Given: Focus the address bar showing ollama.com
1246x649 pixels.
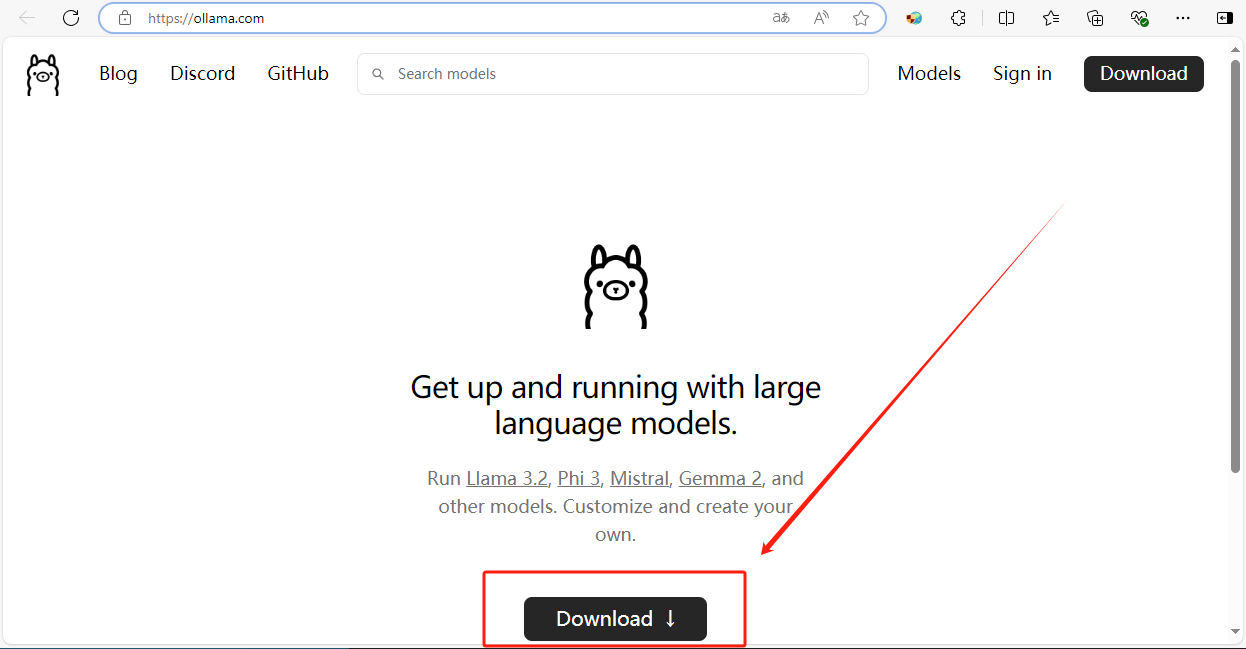Looking at the screenshot, I should (492, 18).
